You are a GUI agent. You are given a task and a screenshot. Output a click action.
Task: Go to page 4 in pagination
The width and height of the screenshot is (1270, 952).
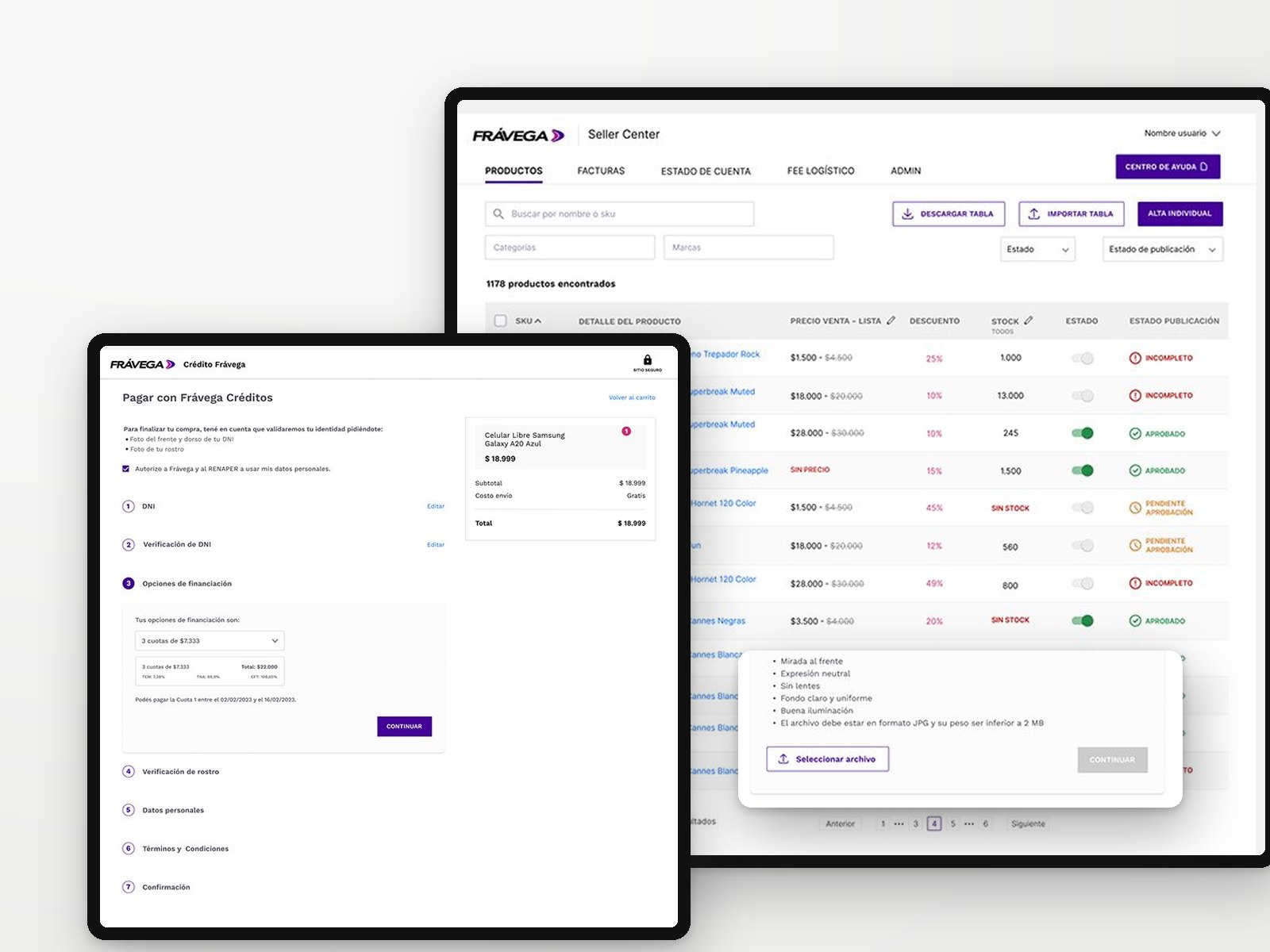click(x=934, y=823)
